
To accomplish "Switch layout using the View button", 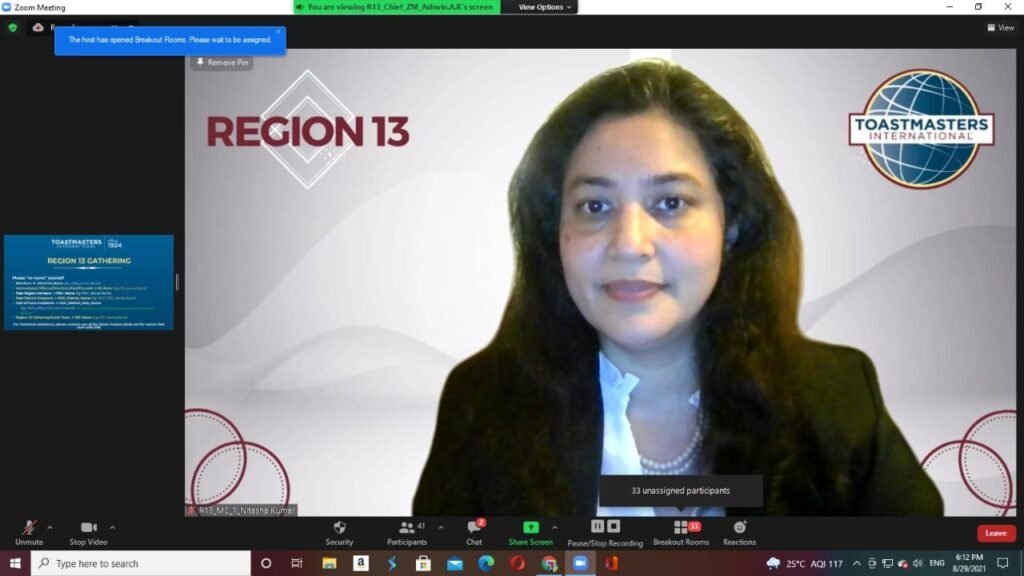I will pos(1000,27).
